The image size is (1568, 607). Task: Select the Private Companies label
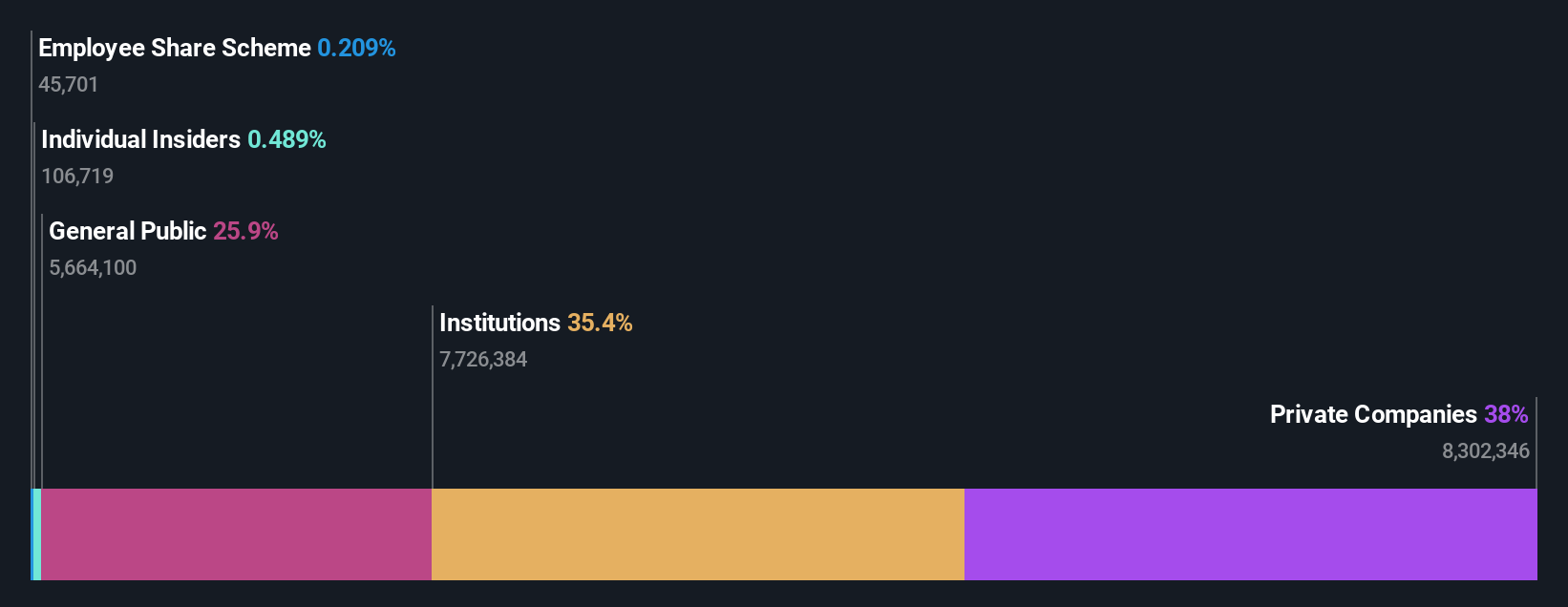1373,414
